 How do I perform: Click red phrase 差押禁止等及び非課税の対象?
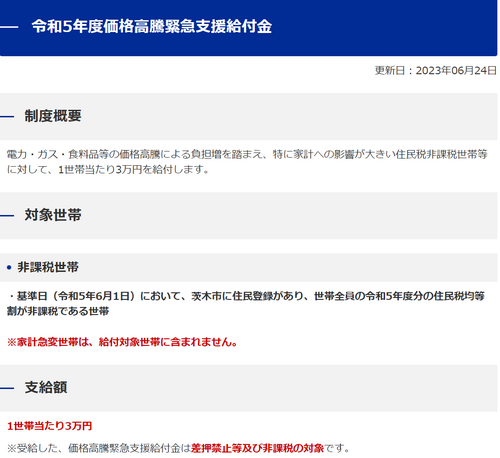click(257, 448)
